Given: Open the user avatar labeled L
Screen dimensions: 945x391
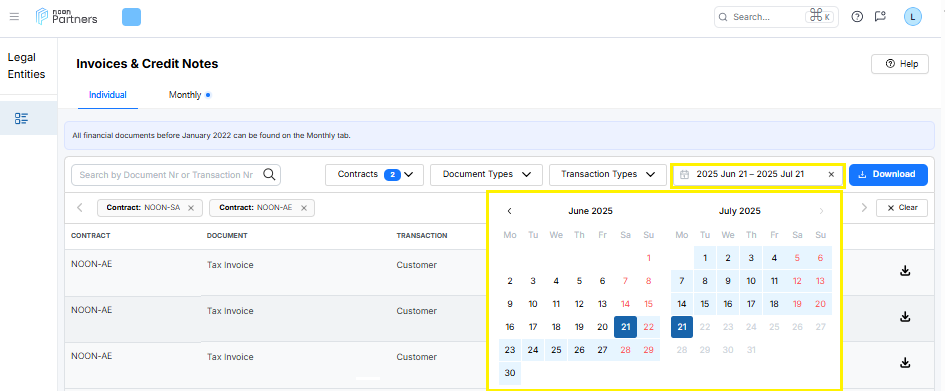Looking at the screenshot, I should pyautogui.click(x=912, y=17).
